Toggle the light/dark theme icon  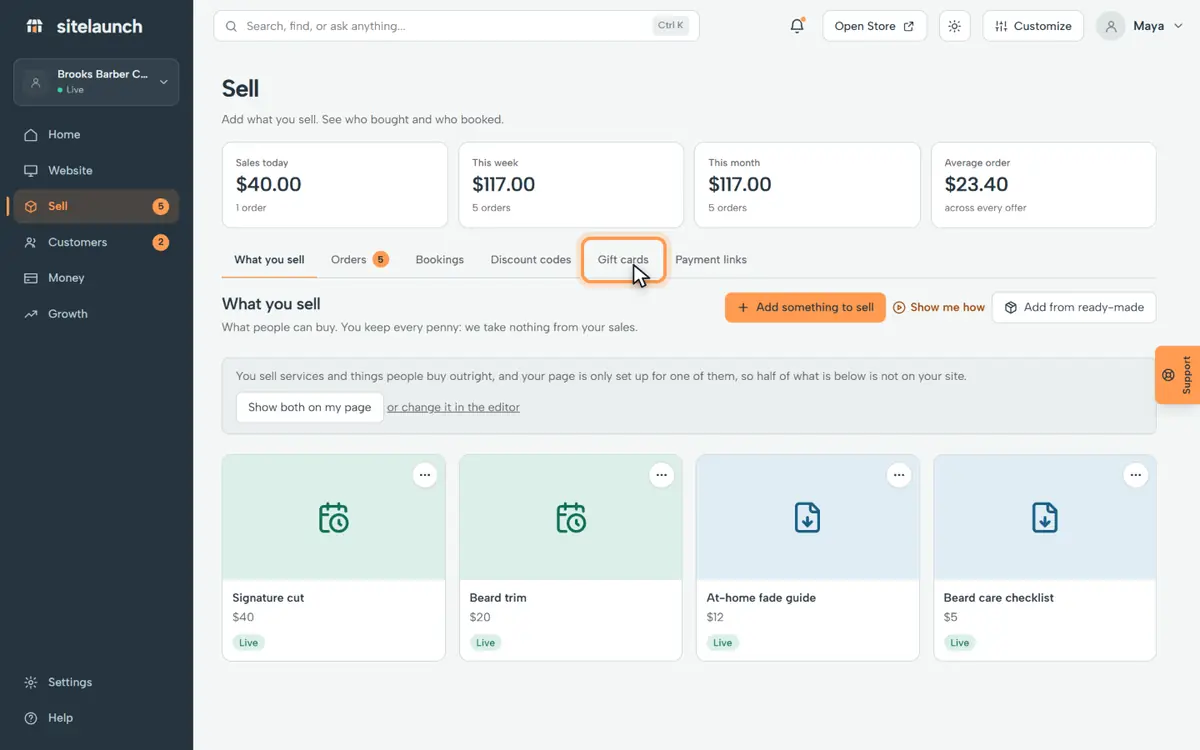955,26
